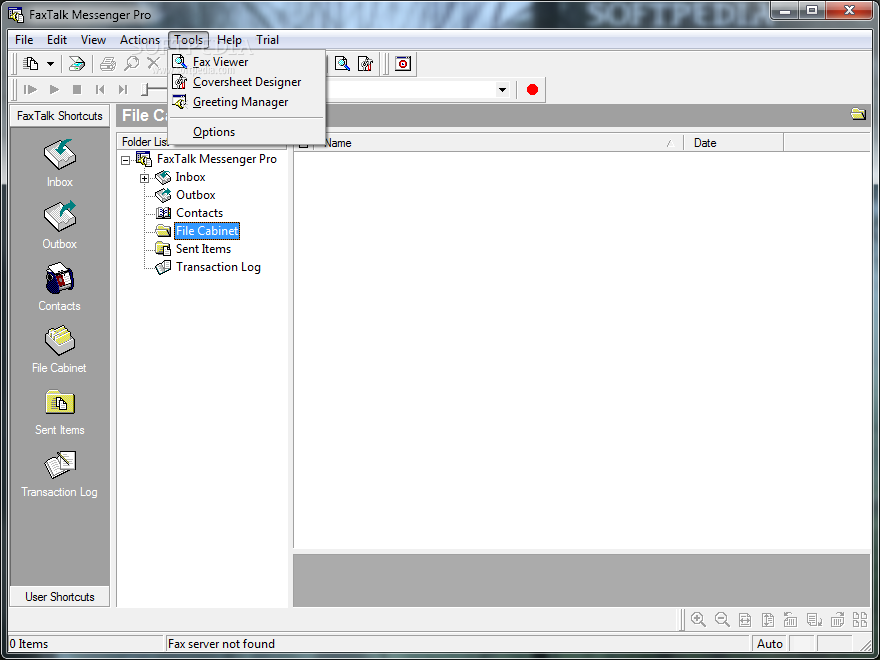Viewport: 880px width, 660px height.
Task: Switch to the FaxTalk Shortcuts group
Action: 59,116
